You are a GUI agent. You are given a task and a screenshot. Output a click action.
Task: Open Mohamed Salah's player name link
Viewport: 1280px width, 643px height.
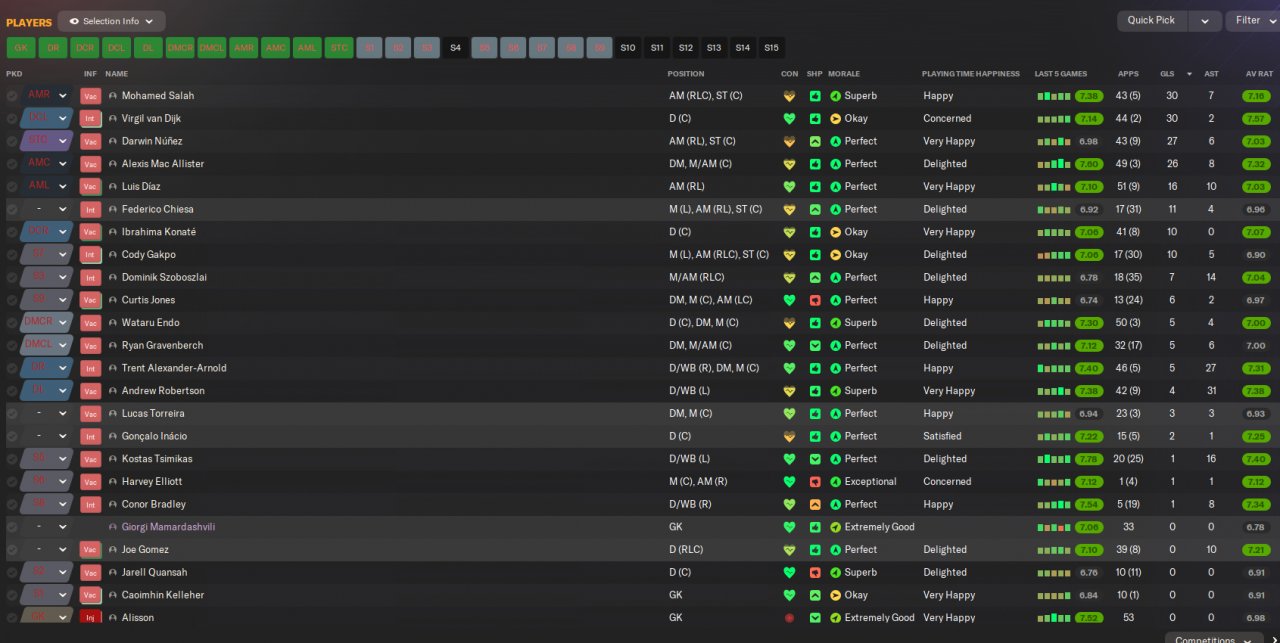pos(158,96)
